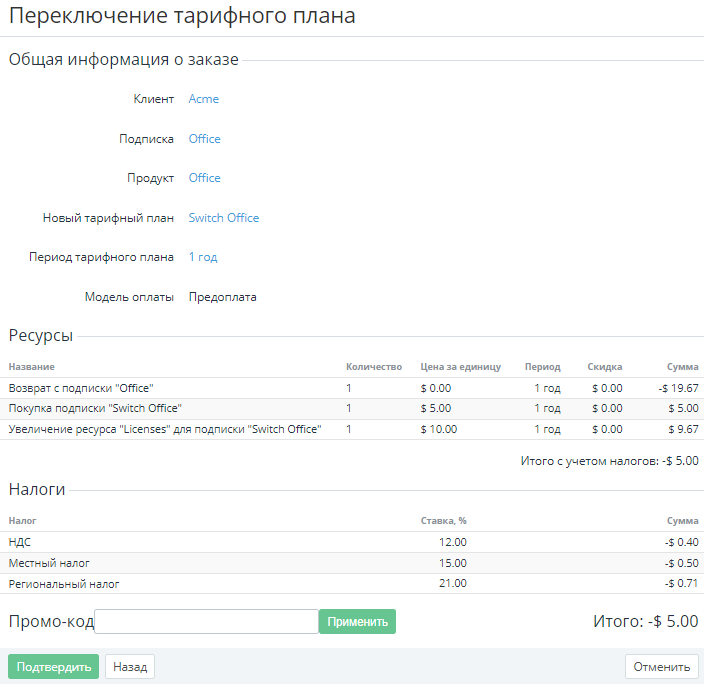Viewport: 704px width, 687px height.
Task: Open the Acme client link
Action: [x=203, y=99]
